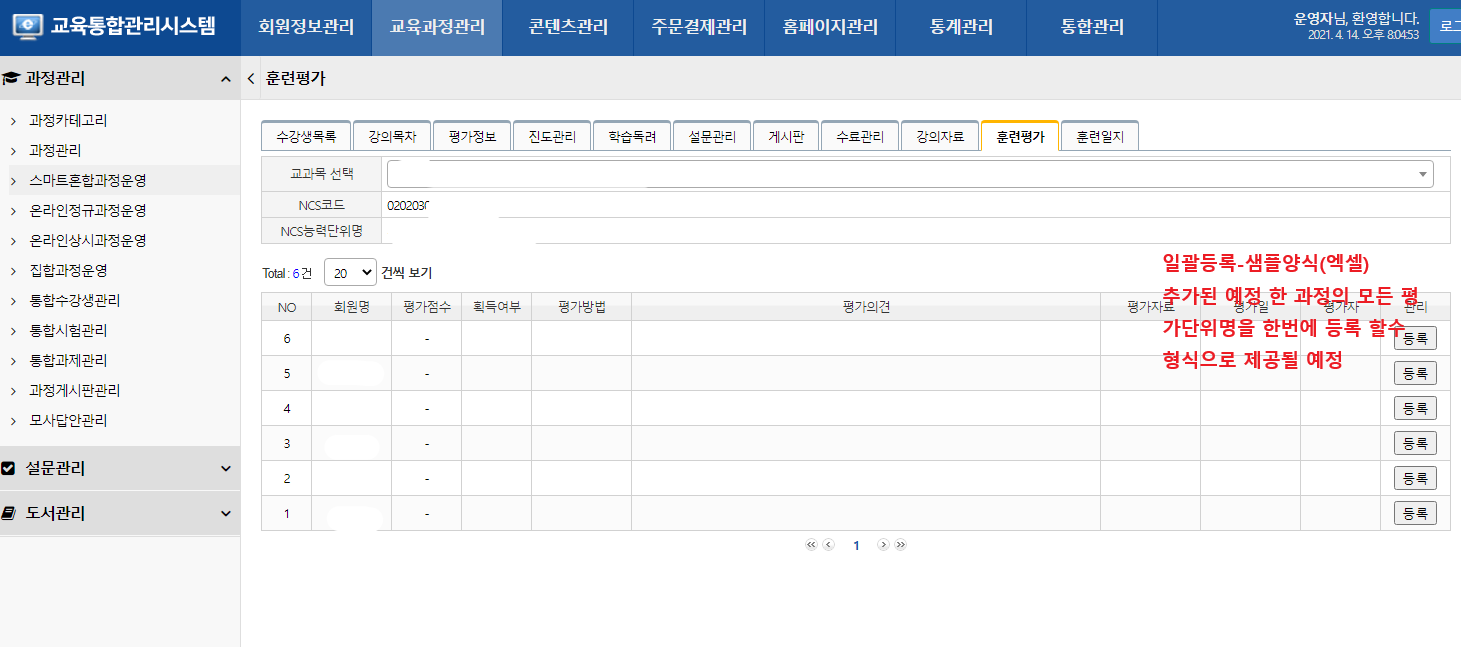Click the 교육통합관리시스템 logo icon
The height and width of the screenshot is (647, 1461).
click(28, 27)
